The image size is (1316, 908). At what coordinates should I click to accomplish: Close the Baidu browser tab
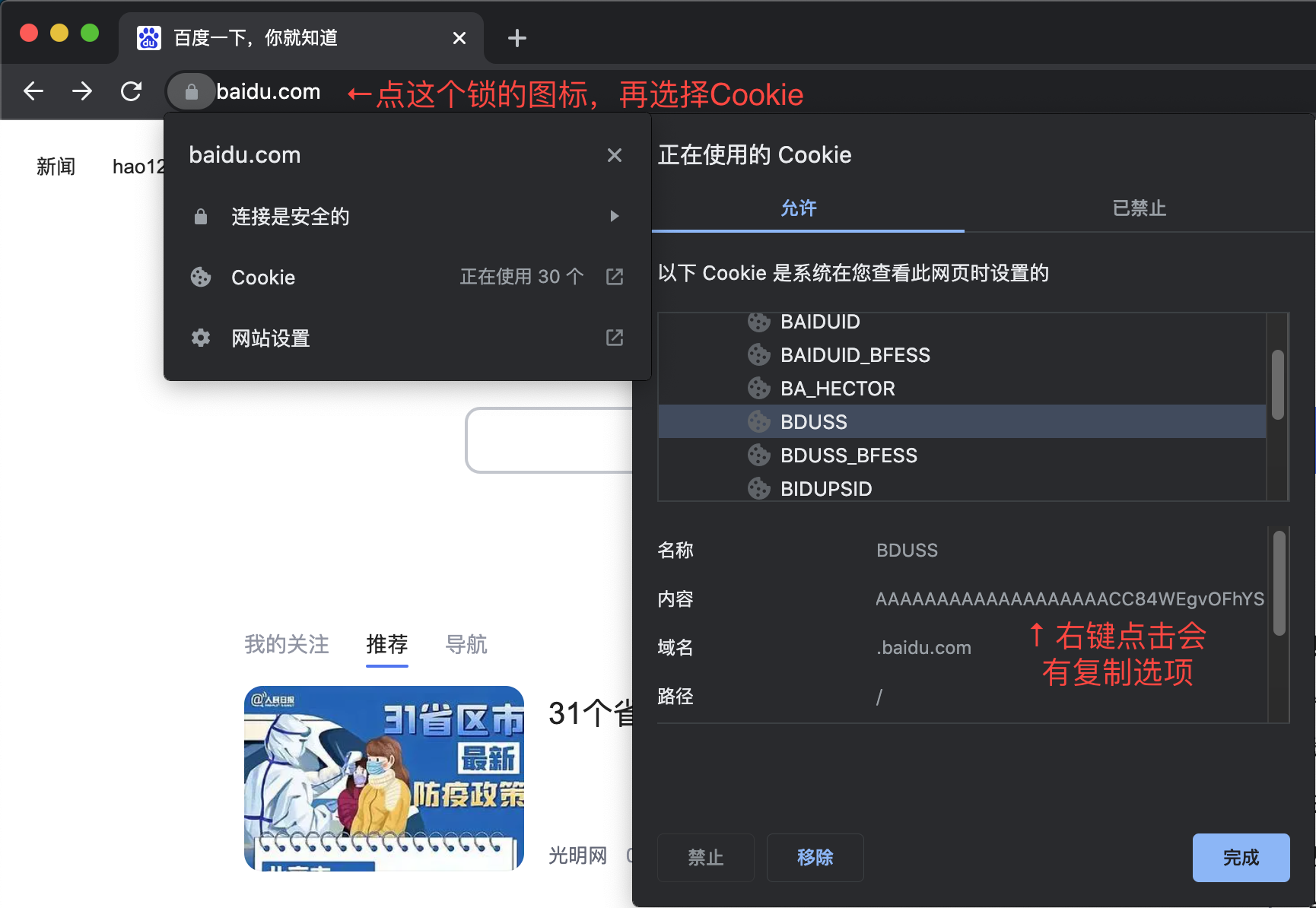tap(459, 38)
